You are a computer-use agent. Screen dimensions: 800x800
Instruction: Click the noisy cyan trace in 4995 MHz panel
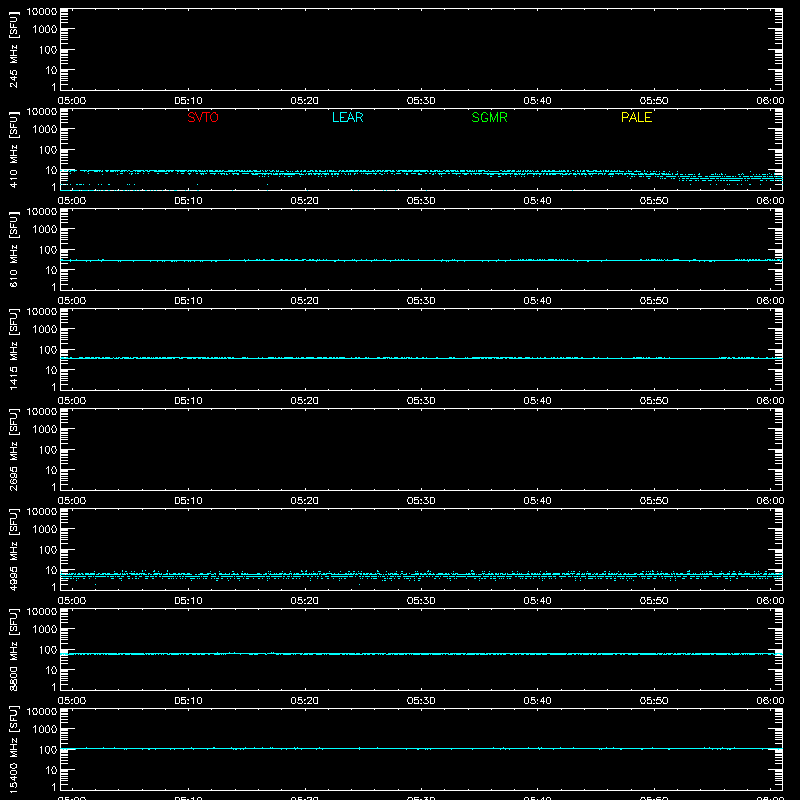(x=421, y=576)
